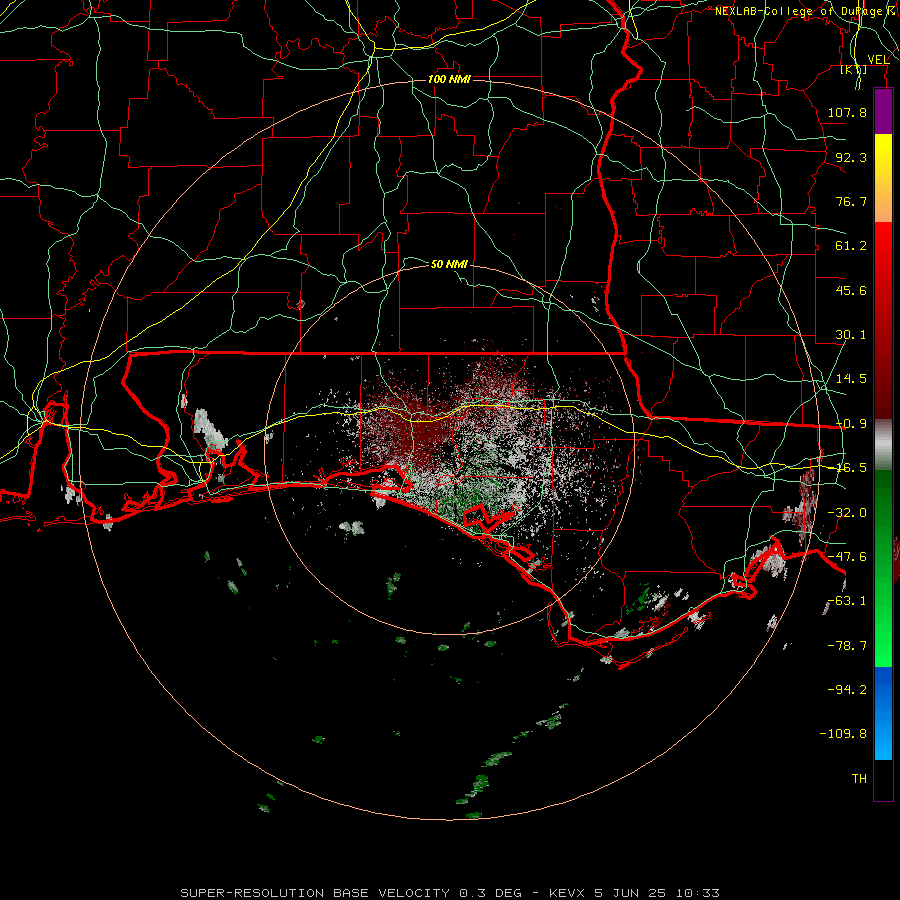
Task: Click the gray near-zero band of velocity scale
Action: 883,445
